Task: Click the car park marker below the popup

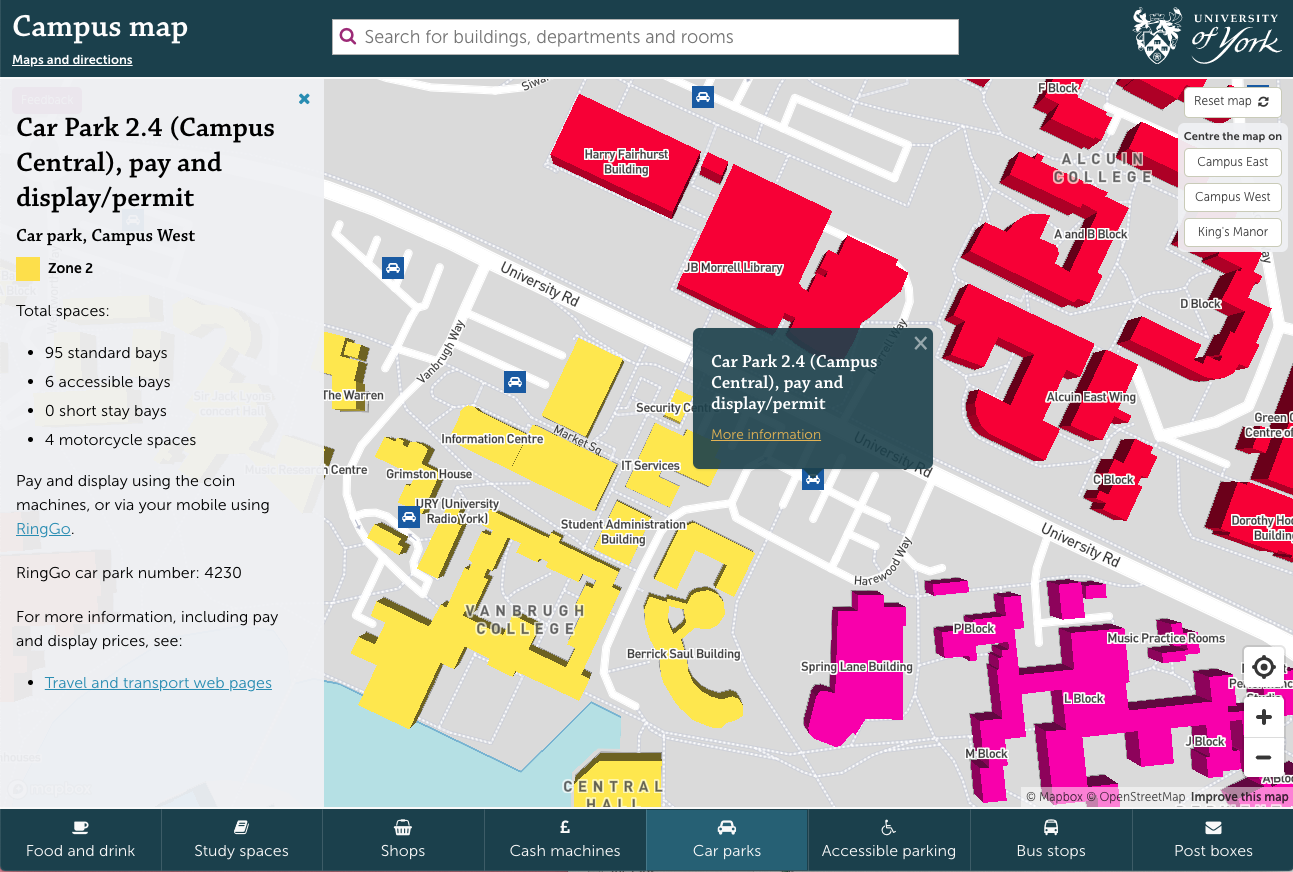Action: [x=813, y=479]
